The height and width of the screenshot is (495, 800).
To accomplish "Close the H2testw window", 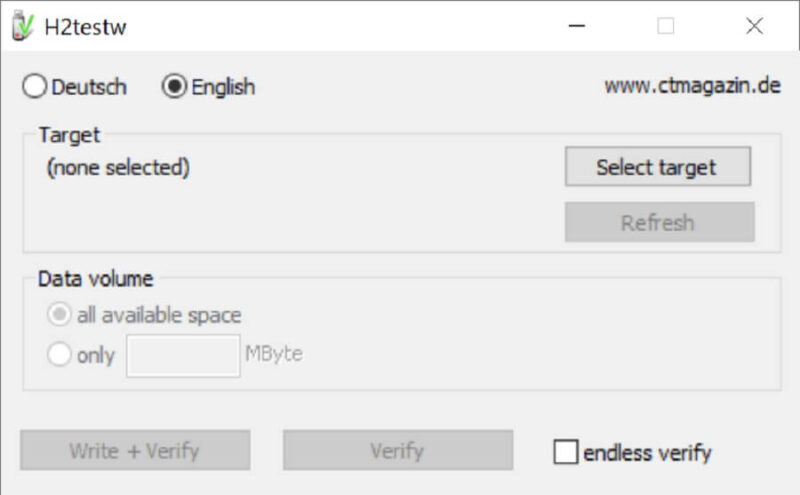I will pyautogui.click(x=754, y=26).
